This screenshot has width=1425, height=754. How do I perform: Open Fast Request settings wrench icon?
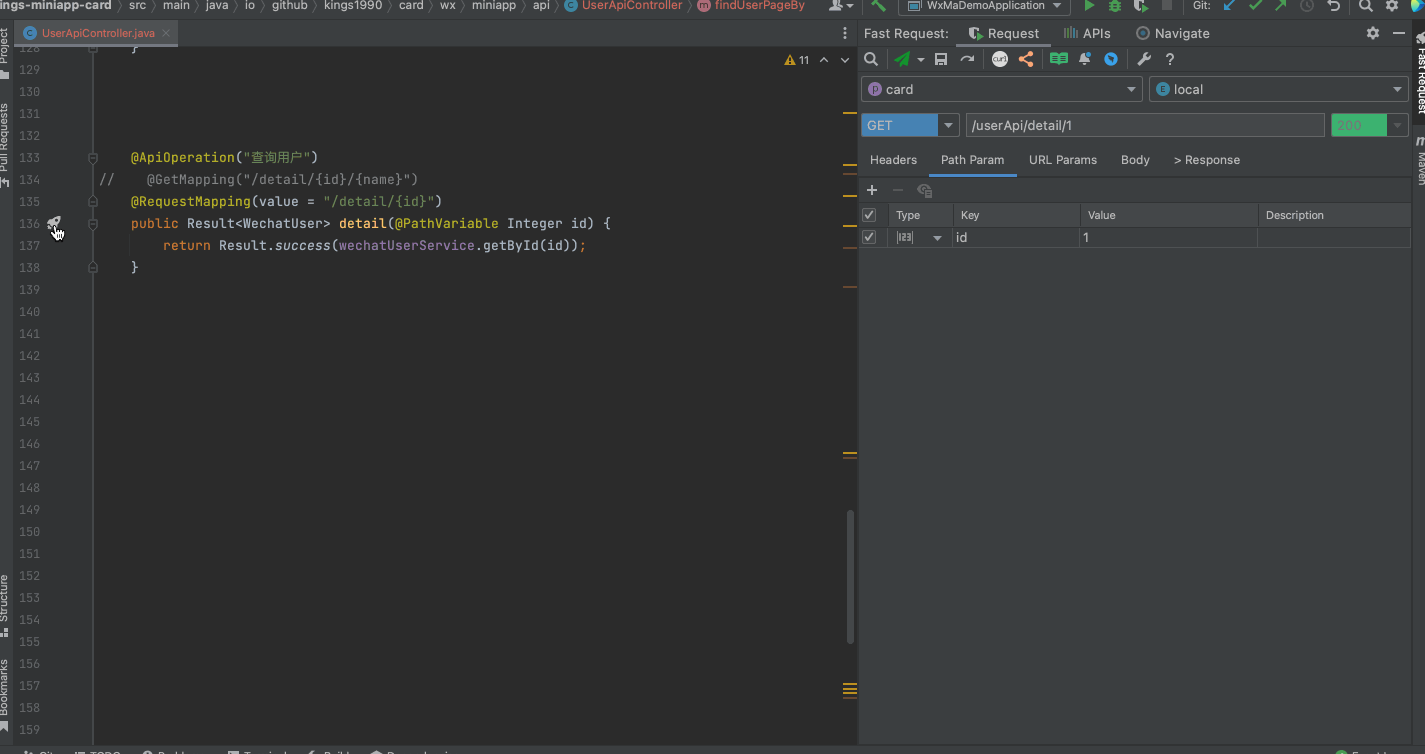point(1145,60)
